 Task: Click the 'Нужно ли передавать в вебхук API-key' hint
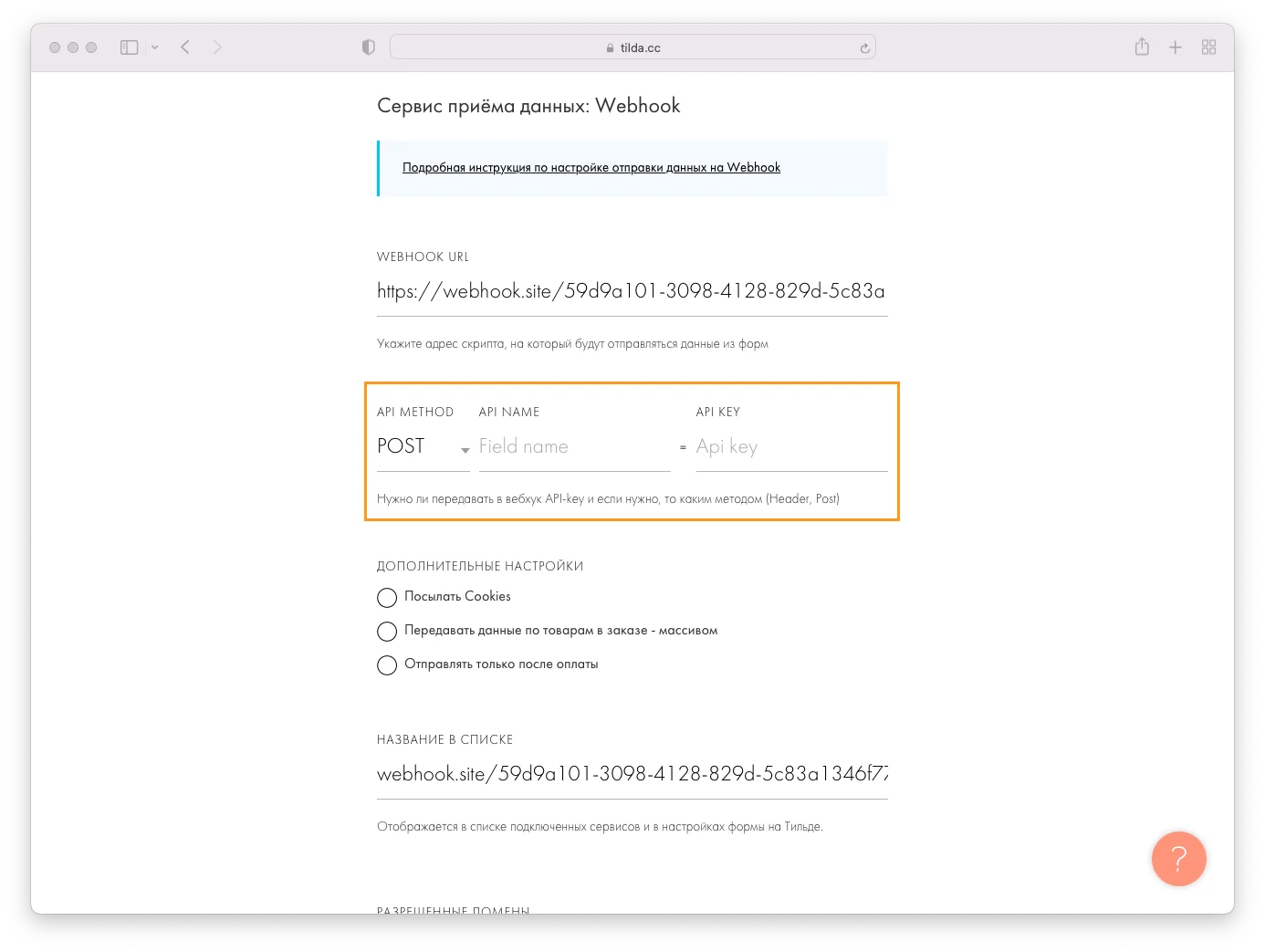(x=608, y=498)
